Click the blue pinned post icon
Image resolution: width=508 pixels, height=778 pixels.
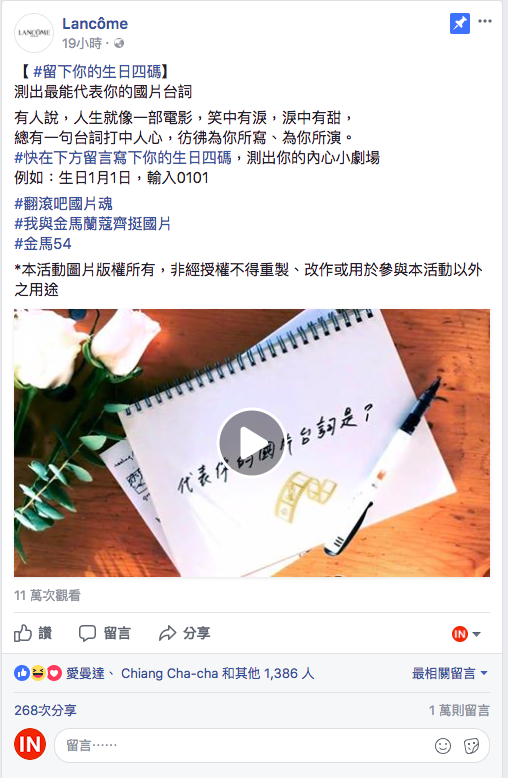coord(459,23)
